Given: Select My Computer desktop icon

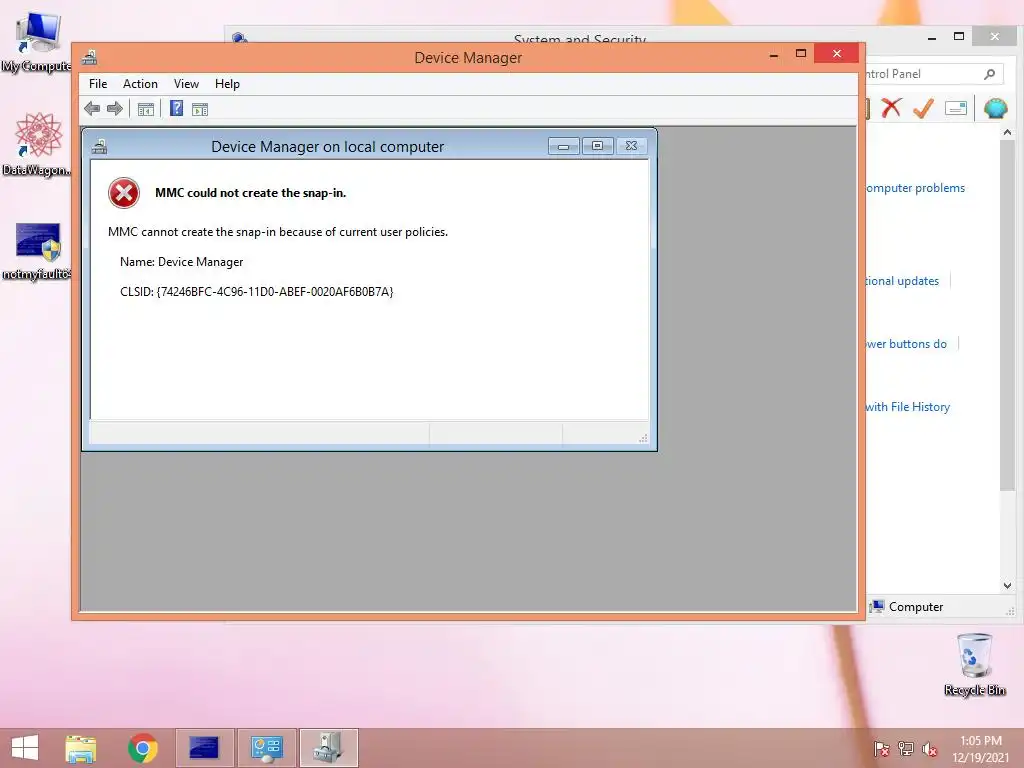Looking at the screenshot, I should (x=37, y=42).
